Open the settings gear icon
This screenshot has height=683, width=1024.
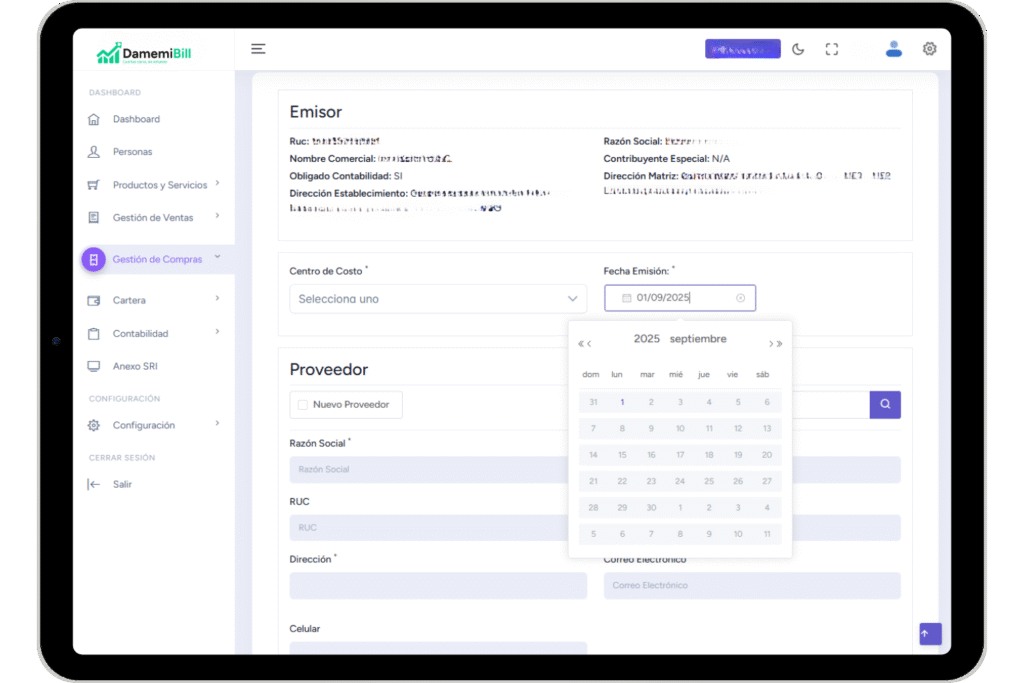(x=929, y=49)
